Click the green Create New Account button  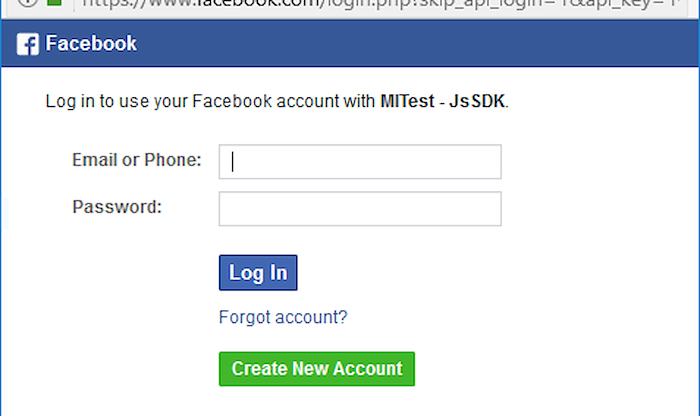[317, 369]
